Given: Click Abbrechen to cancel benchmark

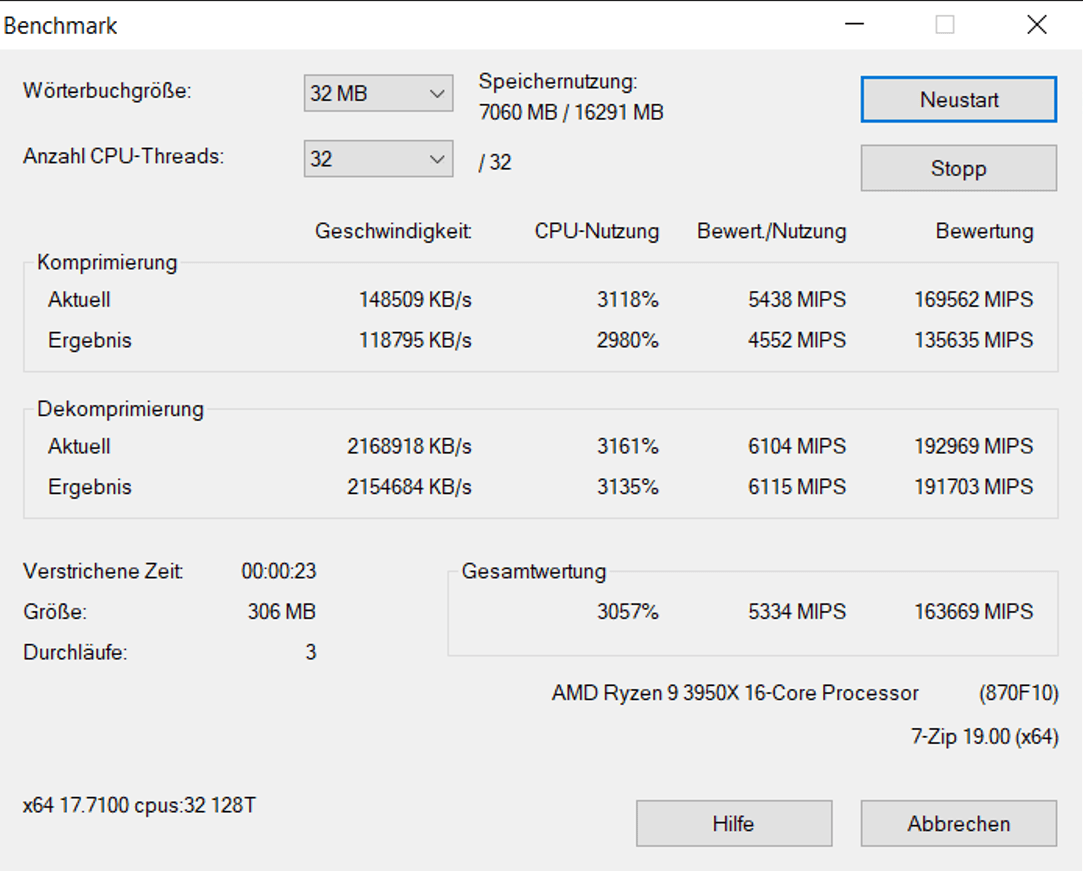Looking at the screenshot, I should point(958,824).
